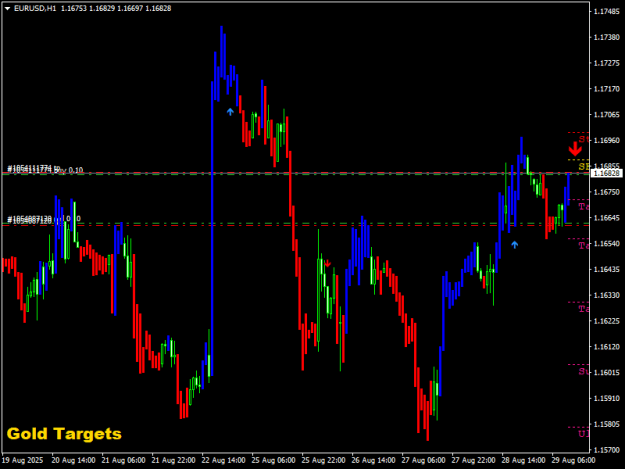The height and width of the screenshot is (469, 625).
Task: Click the 22 Aug 14:00 time label
Action: (x=224, y=460)
